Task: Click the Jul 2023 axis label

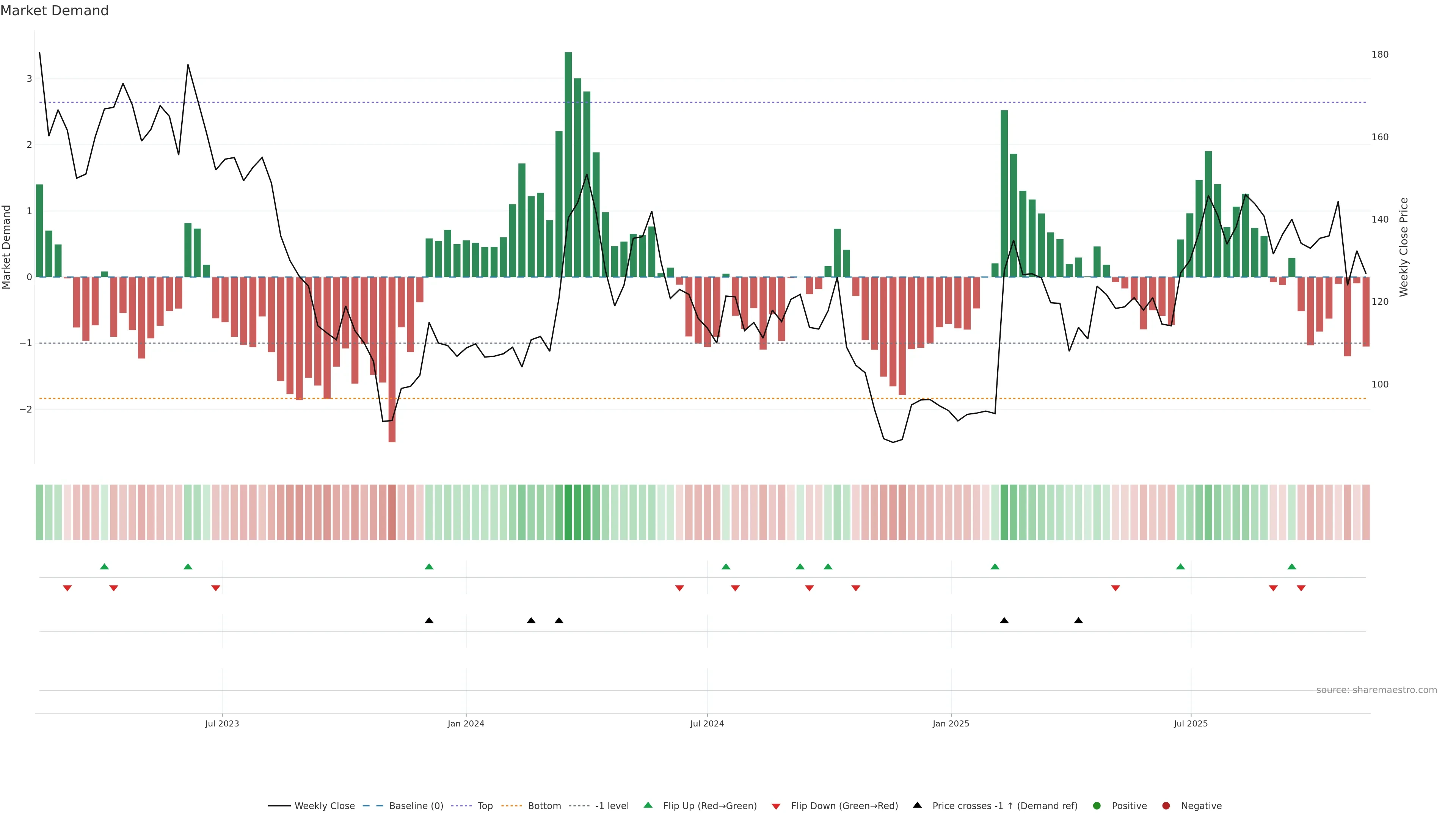Action: point(222,723)
